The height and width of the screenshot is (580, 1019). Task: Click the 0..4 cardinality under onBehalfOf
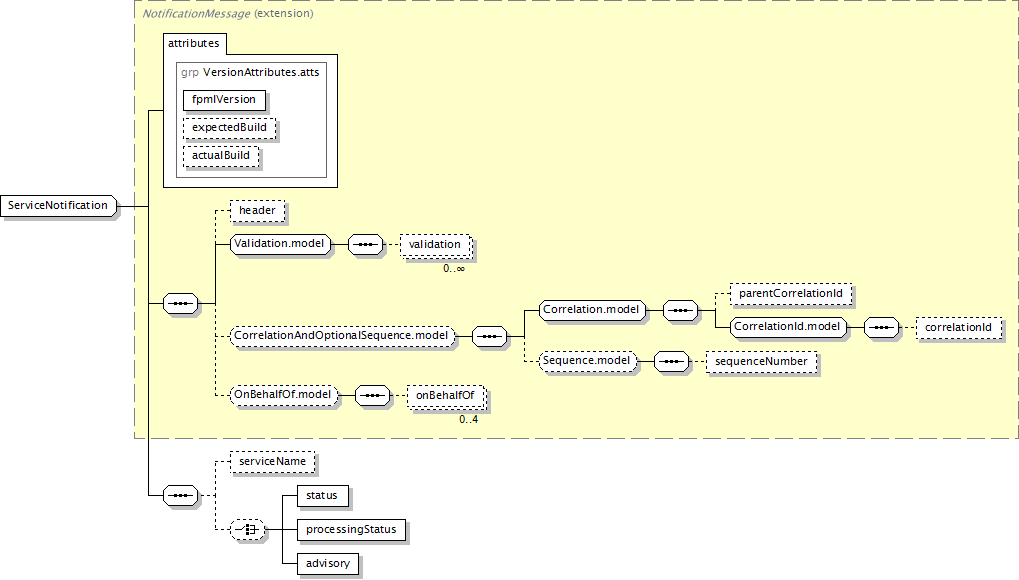point(469,419)
